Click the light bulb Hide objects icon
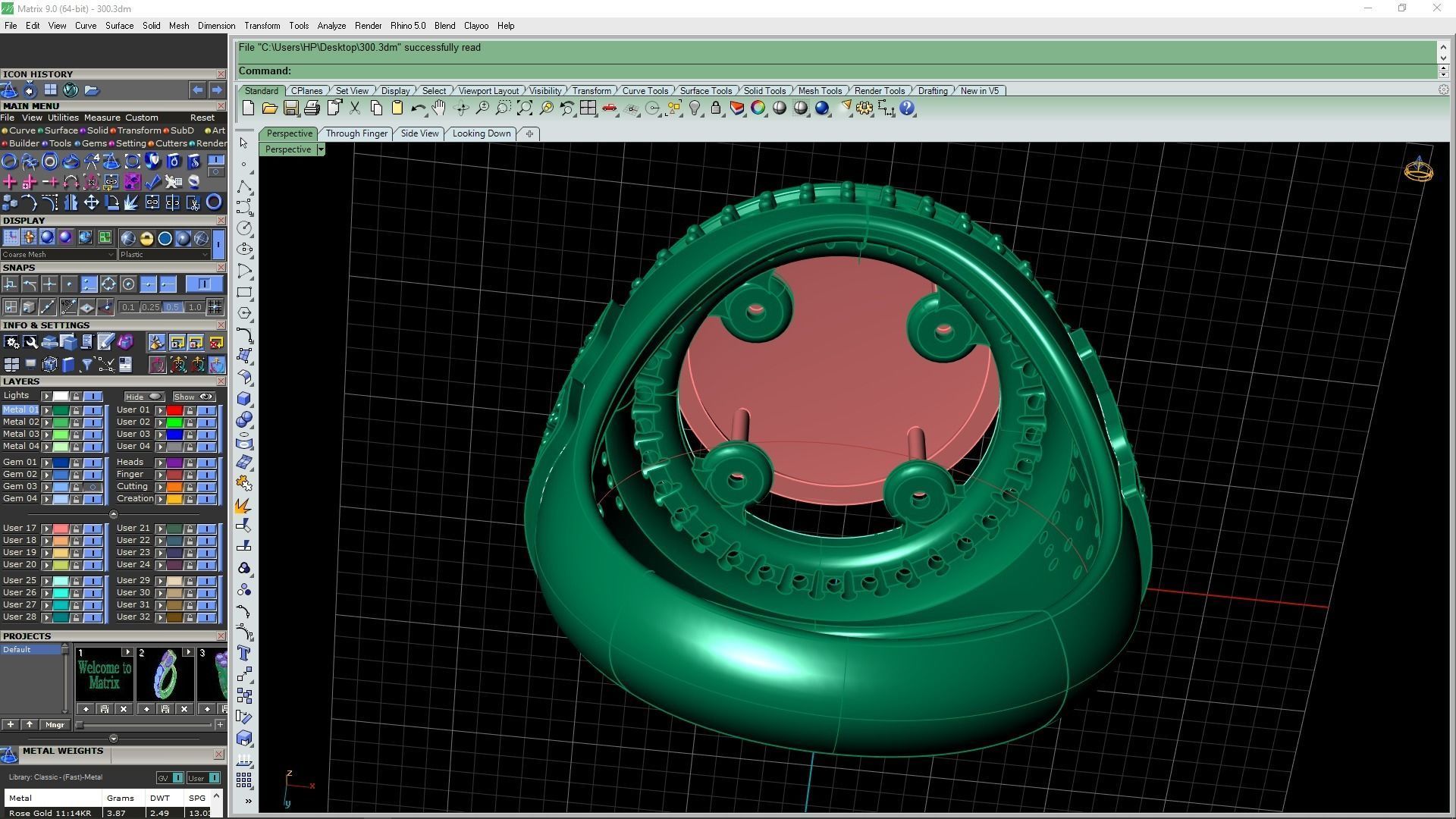The width and height of the screenshot is (1456, 819). click(695, 108)
